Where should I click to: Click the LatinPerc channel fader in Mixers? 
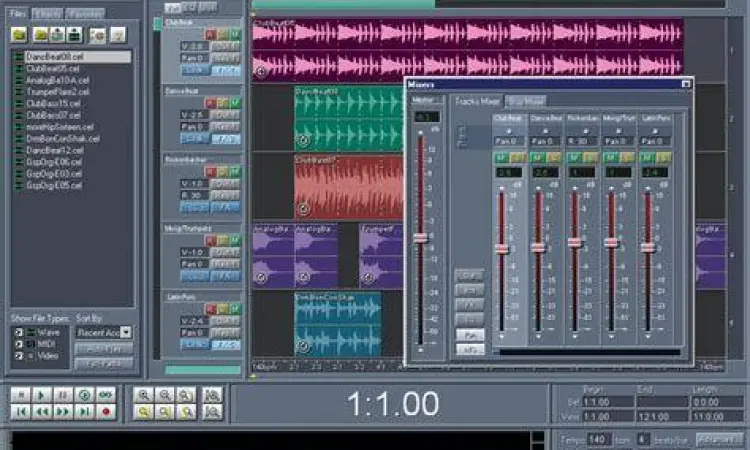648,247
